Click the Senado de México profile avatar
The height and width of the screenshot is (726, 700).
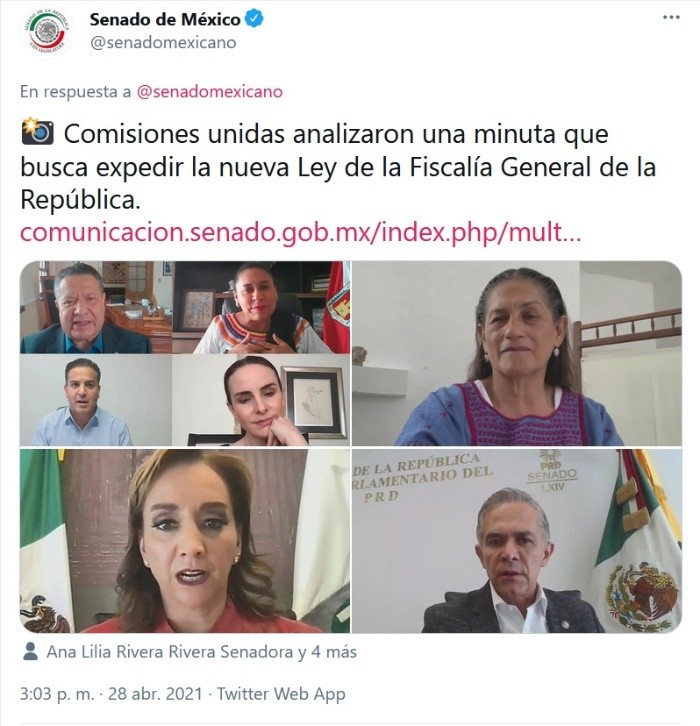click(47, 31)
